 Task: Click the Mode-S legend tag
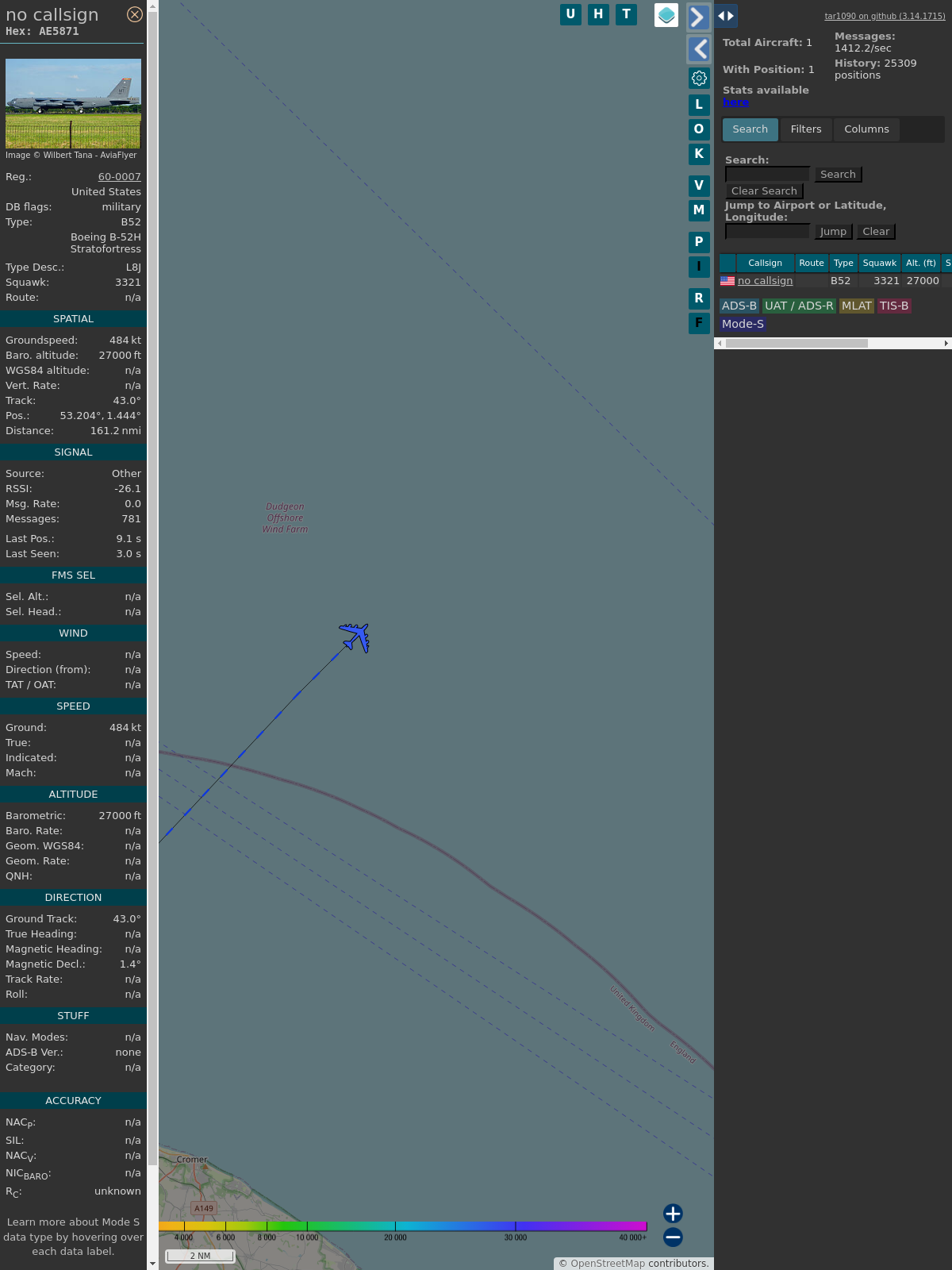[x=743, y=324]
